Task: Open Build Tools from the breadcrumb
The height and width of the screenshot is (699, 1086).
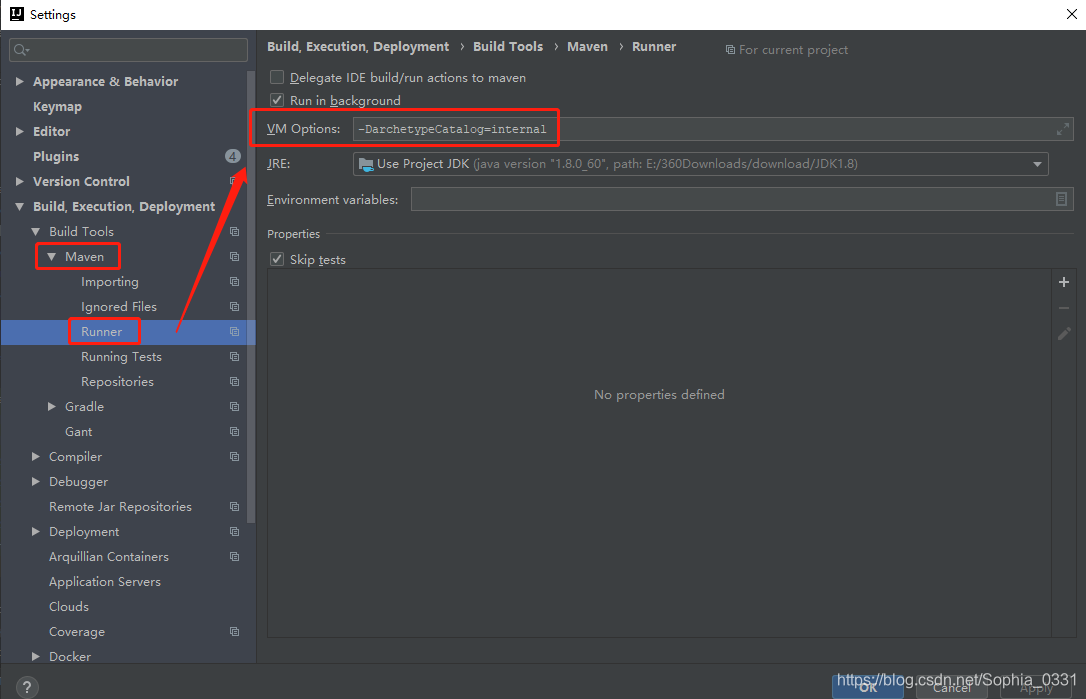Action: point(508,46)
